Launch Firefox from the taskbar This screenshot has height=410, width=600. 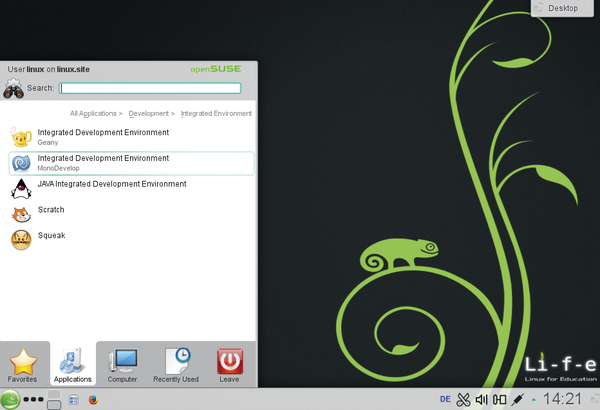93,400
